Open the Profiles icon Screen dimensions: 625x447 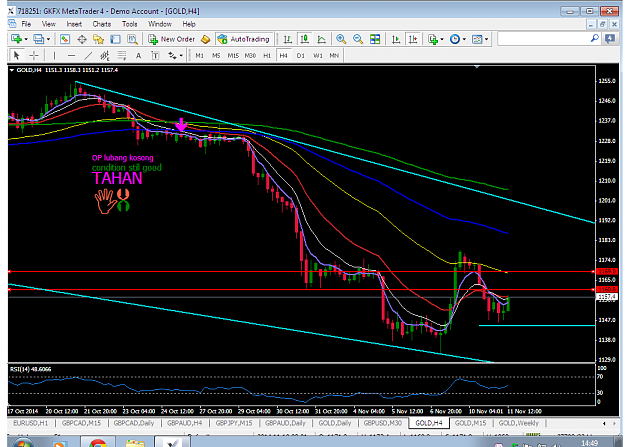[x=39, y=39]
